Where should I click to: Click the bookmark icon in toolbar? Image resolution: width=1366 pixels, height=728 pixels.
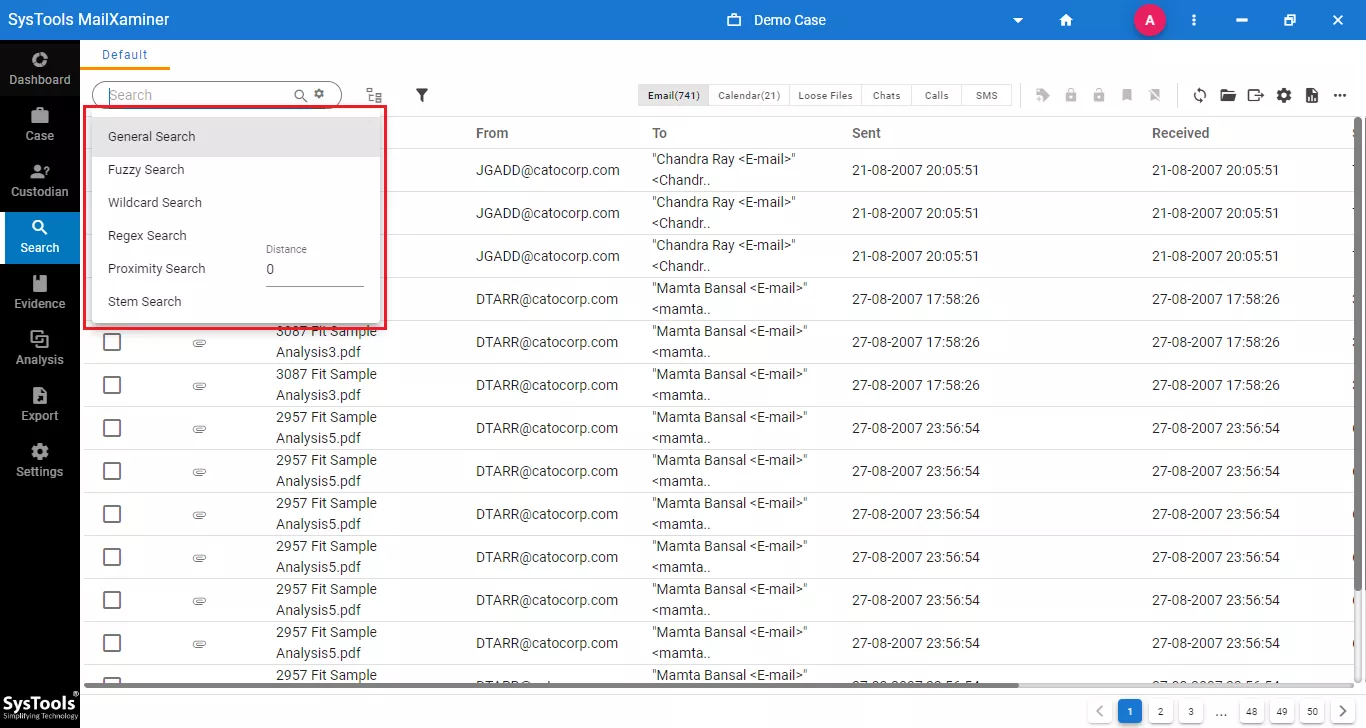point(1127,95)
